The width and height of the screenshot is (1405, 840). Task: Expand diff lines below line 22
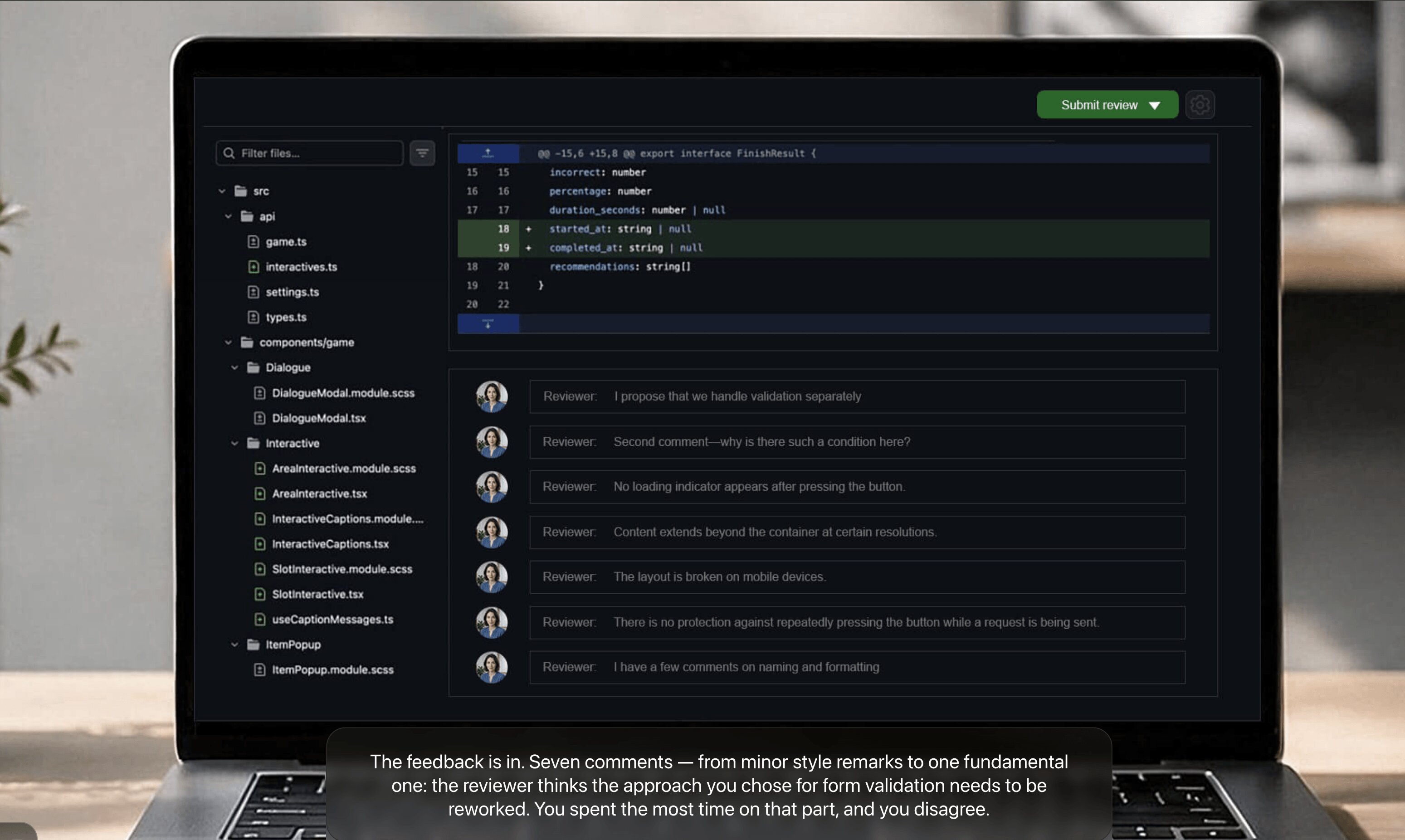click(488, 324)
